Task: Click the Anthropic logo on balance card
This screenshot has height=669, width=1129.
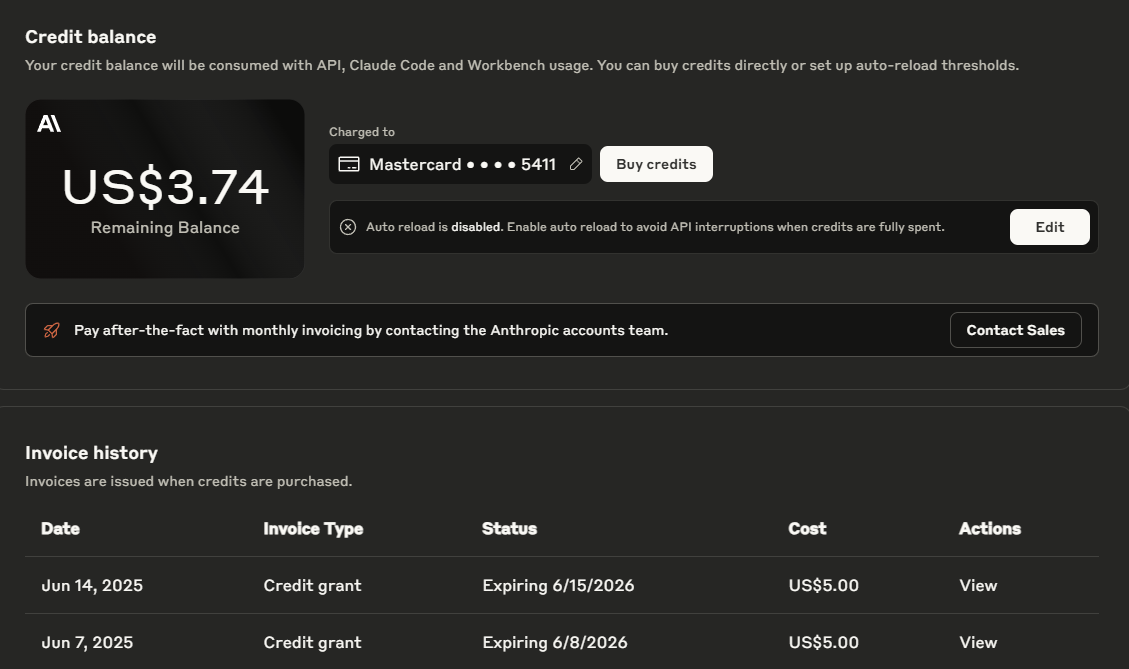Action: (49, 124)
